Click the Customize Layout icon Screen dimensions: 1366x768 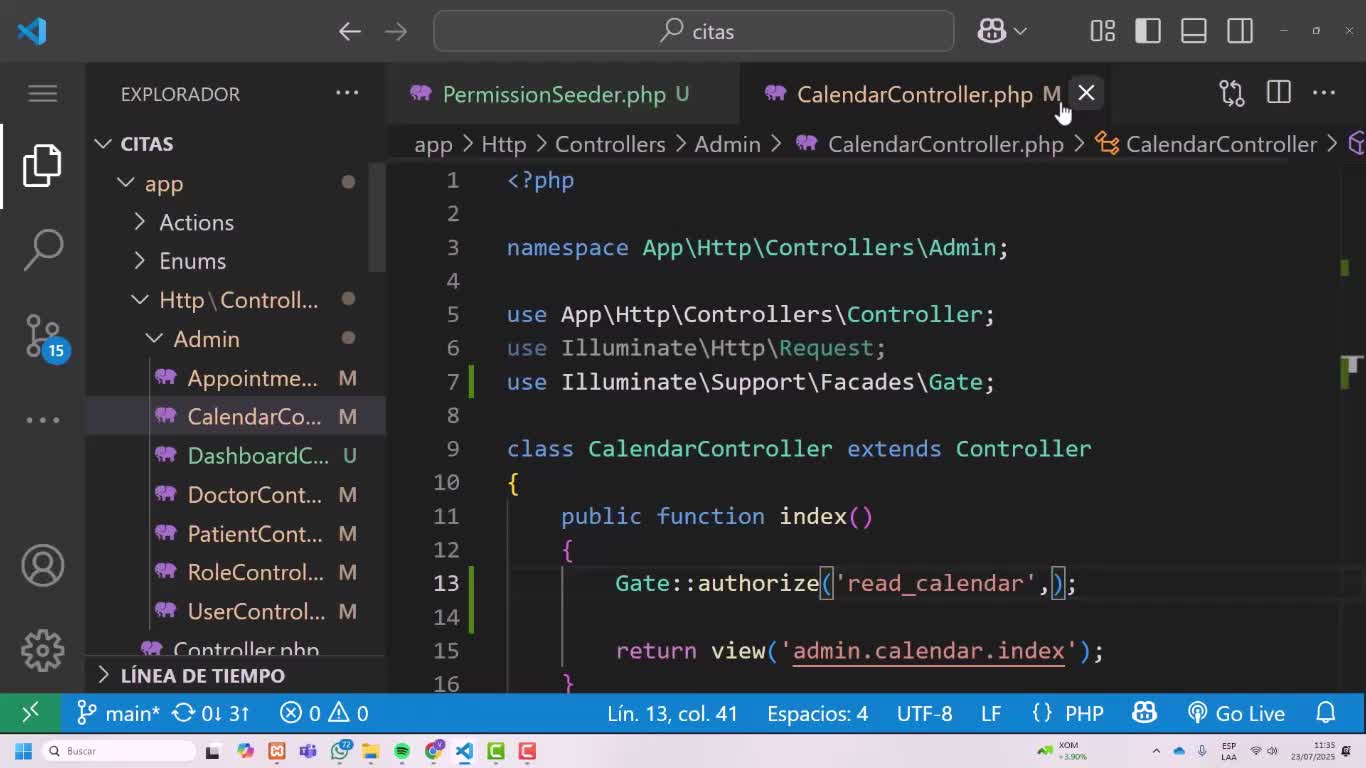tap(1102, 31)
